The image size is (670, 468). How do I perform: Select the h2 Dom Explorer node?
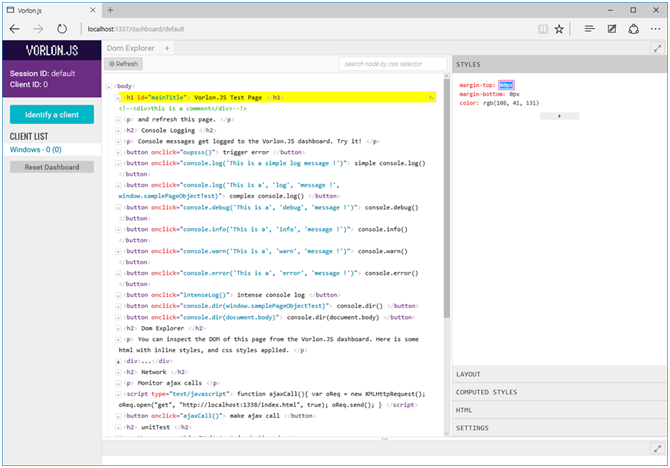[x=165, y=328]
